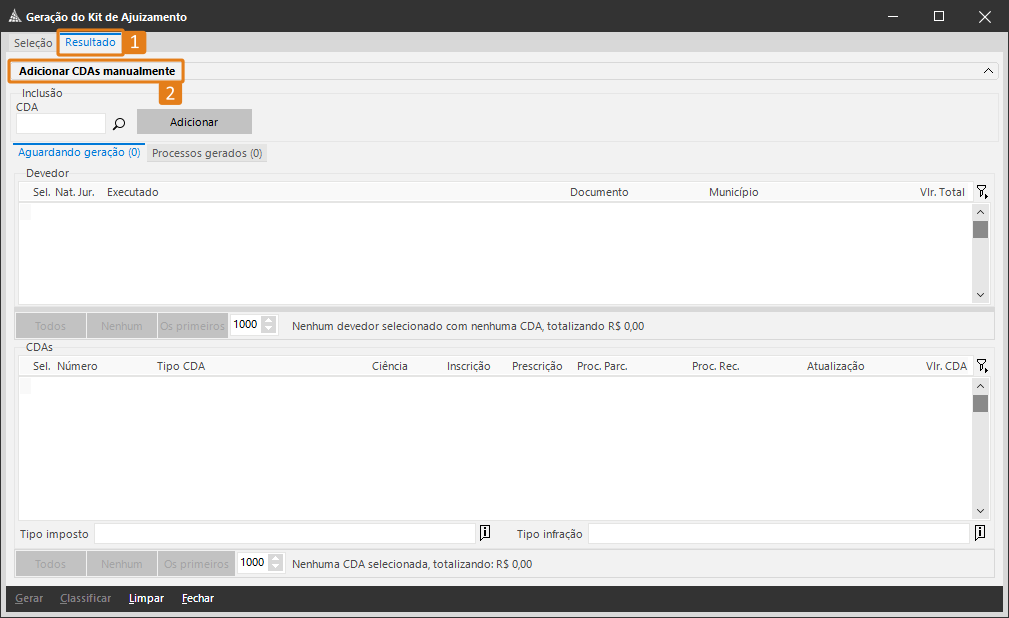Collapse the Adicionar CDAs manualmente section
The height and width of the screenshot is (618, 1009).
(989, 71)
